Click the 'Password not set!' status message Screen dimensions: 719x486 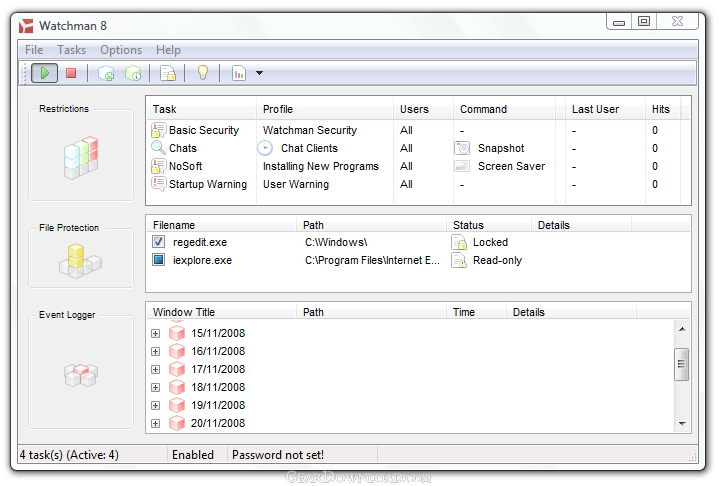click(x=278, y=455)
